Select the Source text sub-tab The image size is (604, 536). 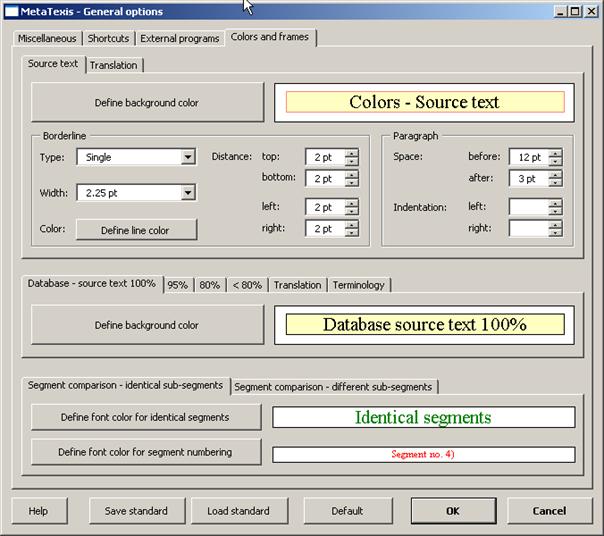(x=53, y=64)
